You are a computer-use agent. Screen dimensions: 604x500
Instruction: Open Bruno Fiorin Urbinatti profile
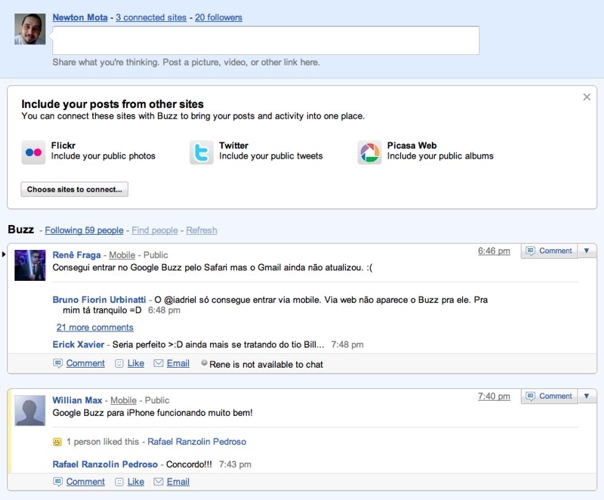(x=99, y=300)
